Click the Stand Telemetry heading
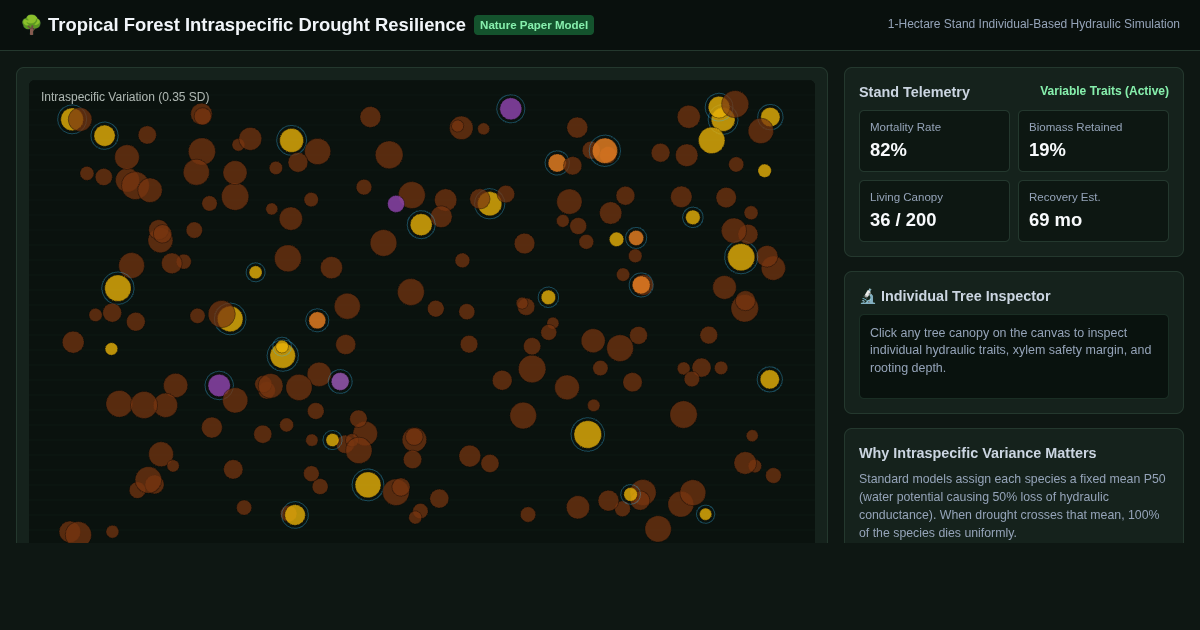The height and width of the screenshot is (630, 1200). pyautogui.click(x=914, y=92)
